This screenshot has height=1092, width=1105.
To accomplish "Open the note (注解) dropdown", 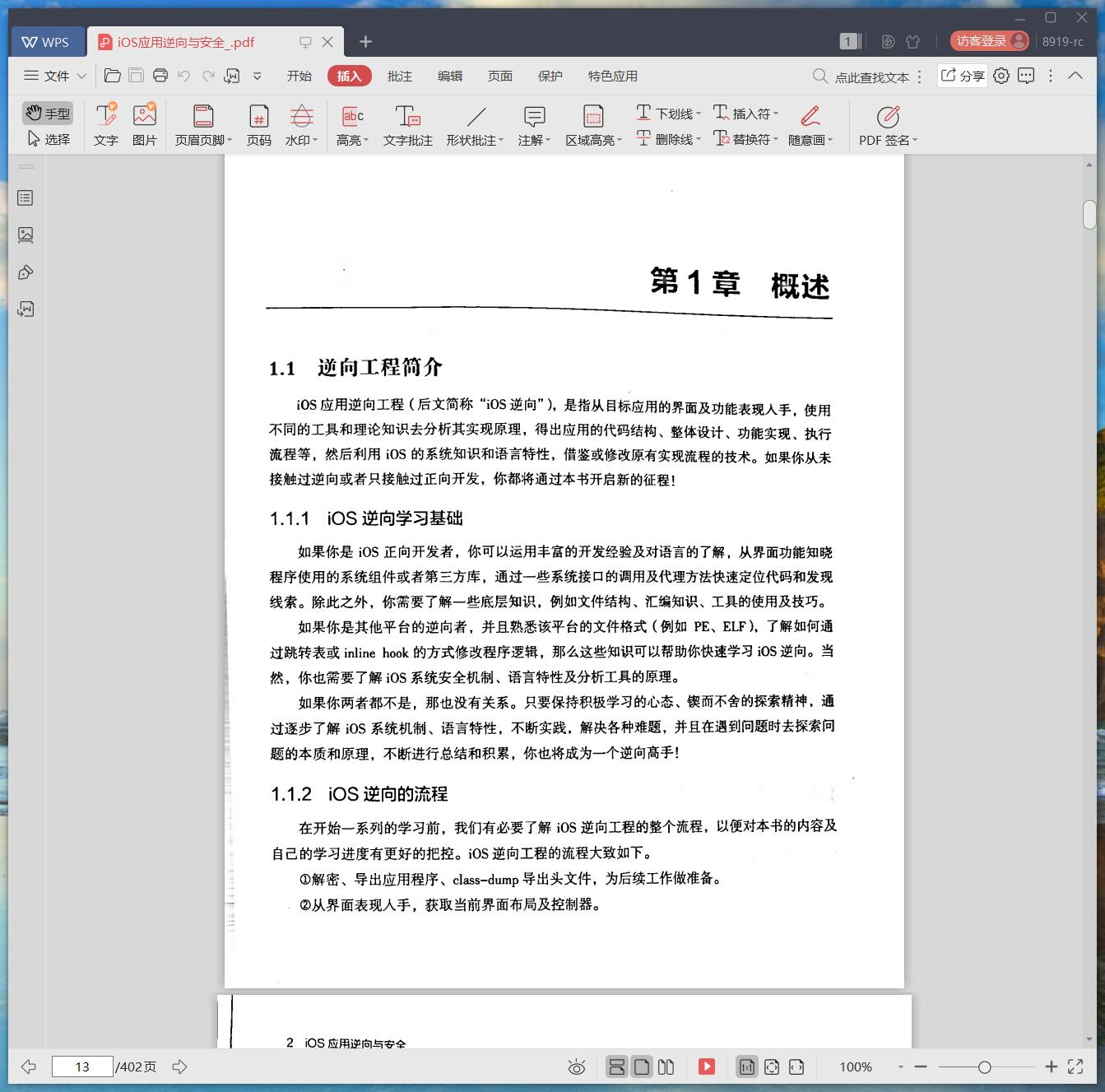I will (534, 125).
